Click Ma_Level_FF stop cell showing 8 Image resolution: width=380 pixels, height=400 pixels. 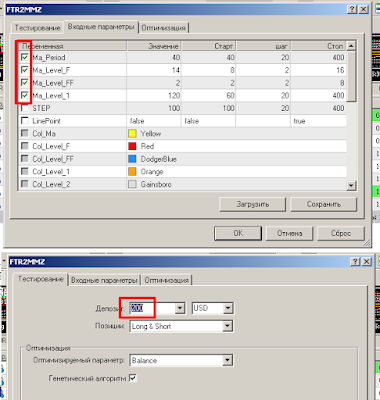coord(318,83)
